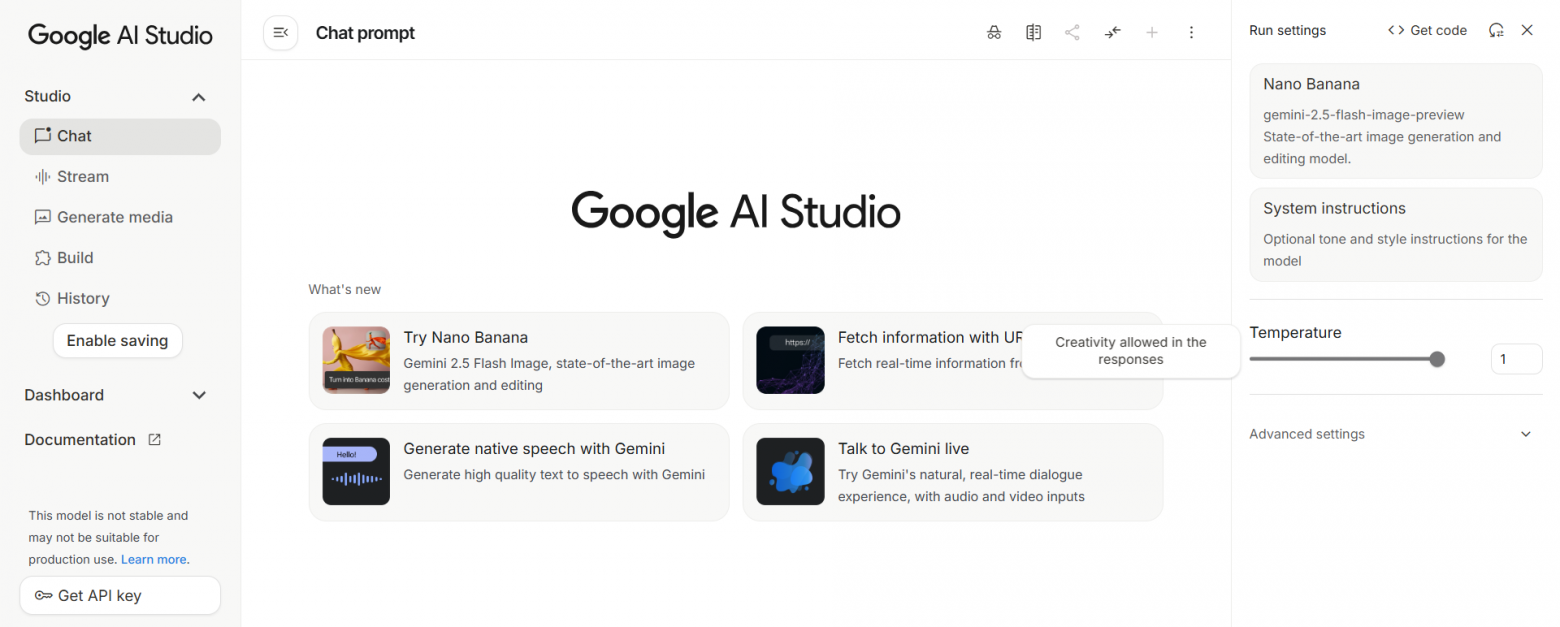Select Generate media in sidebar
Screen dimensions: 1560x627
point(114,217)
